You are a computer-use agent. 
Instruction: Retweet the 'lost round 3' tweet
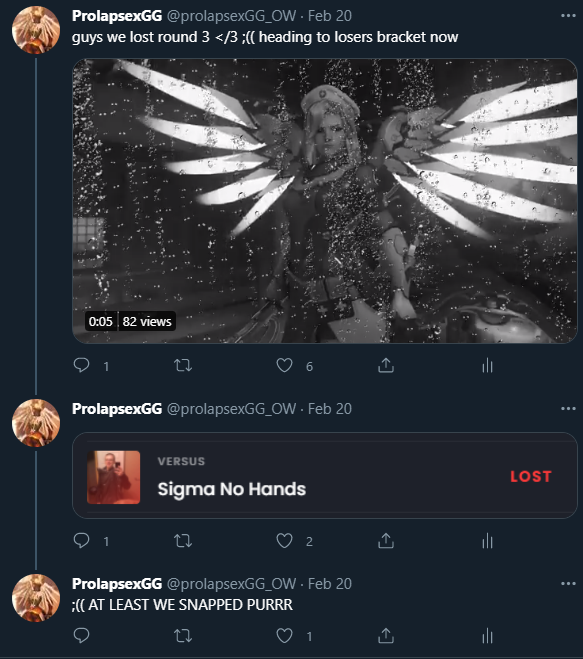[x=183, y=365]
